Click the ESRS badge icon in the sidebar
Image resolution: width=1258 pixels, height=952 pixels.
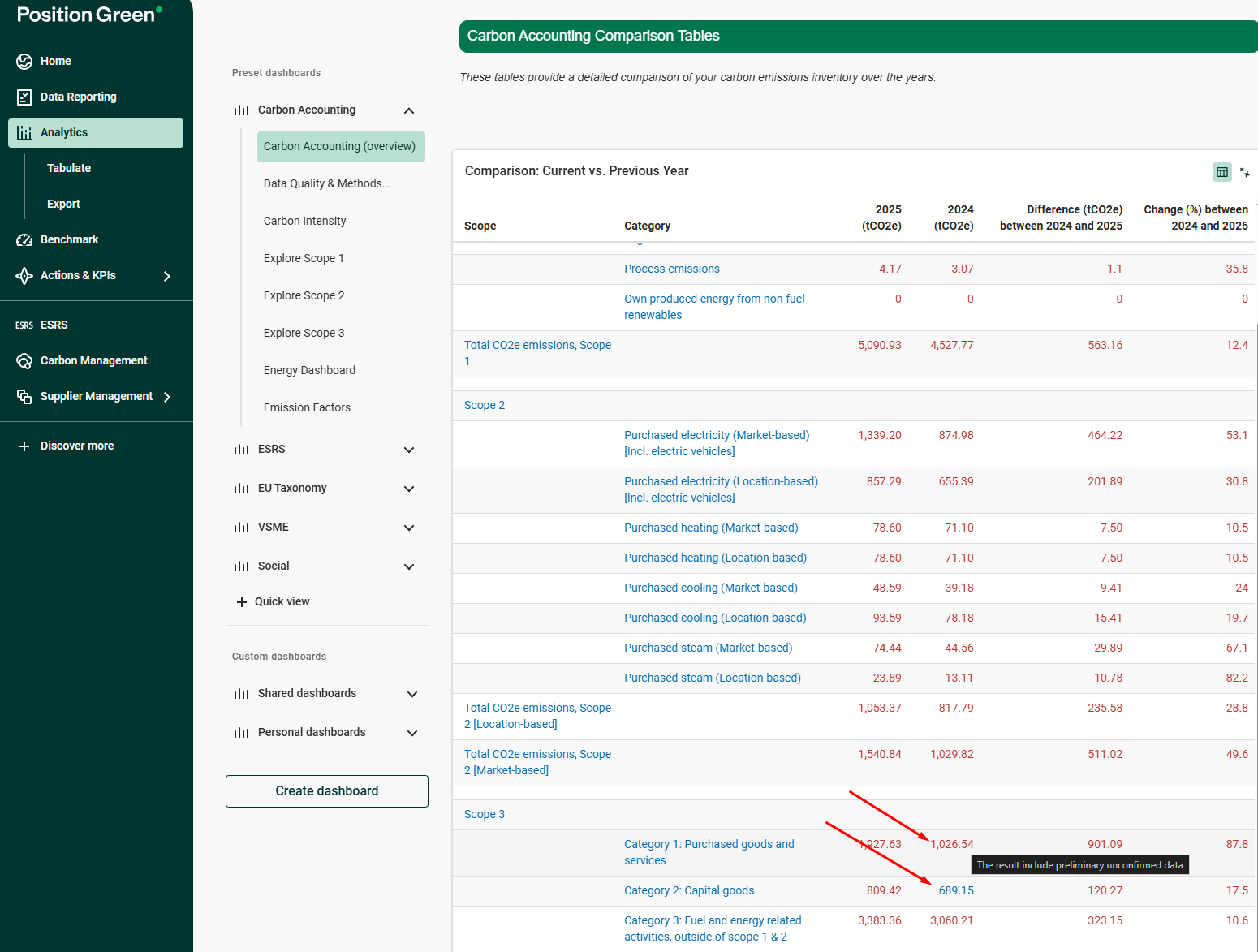click(x=24, y=325)
